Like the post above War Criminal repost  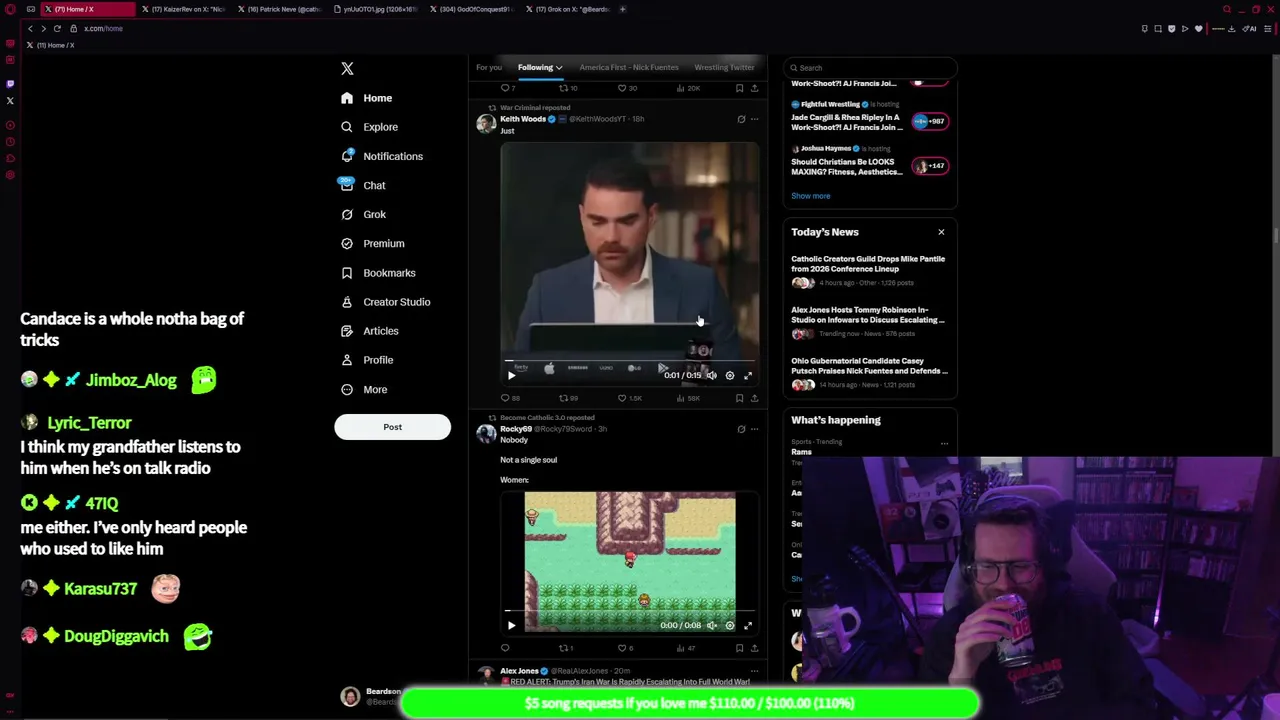[x=622, y=88]
